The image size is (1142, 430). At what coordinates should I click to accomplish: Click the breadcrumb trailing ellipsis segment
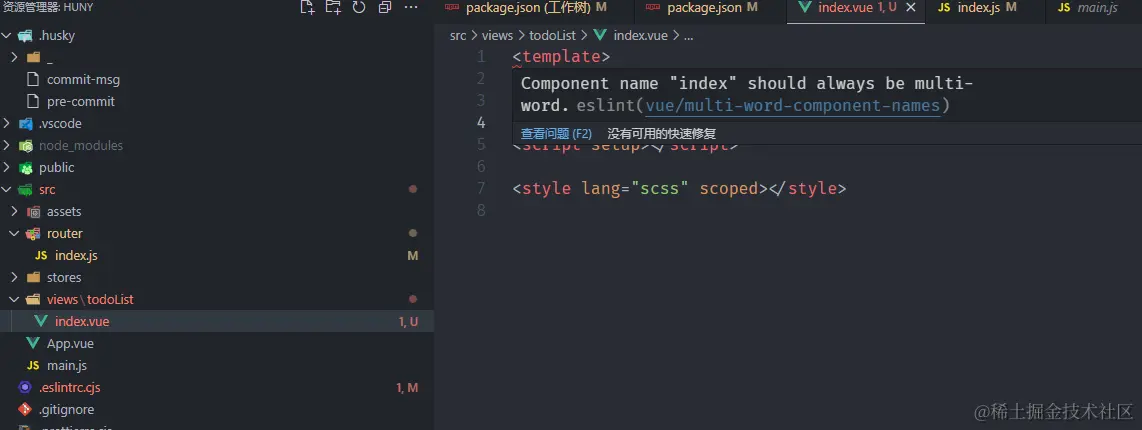[x=688, y=35]
